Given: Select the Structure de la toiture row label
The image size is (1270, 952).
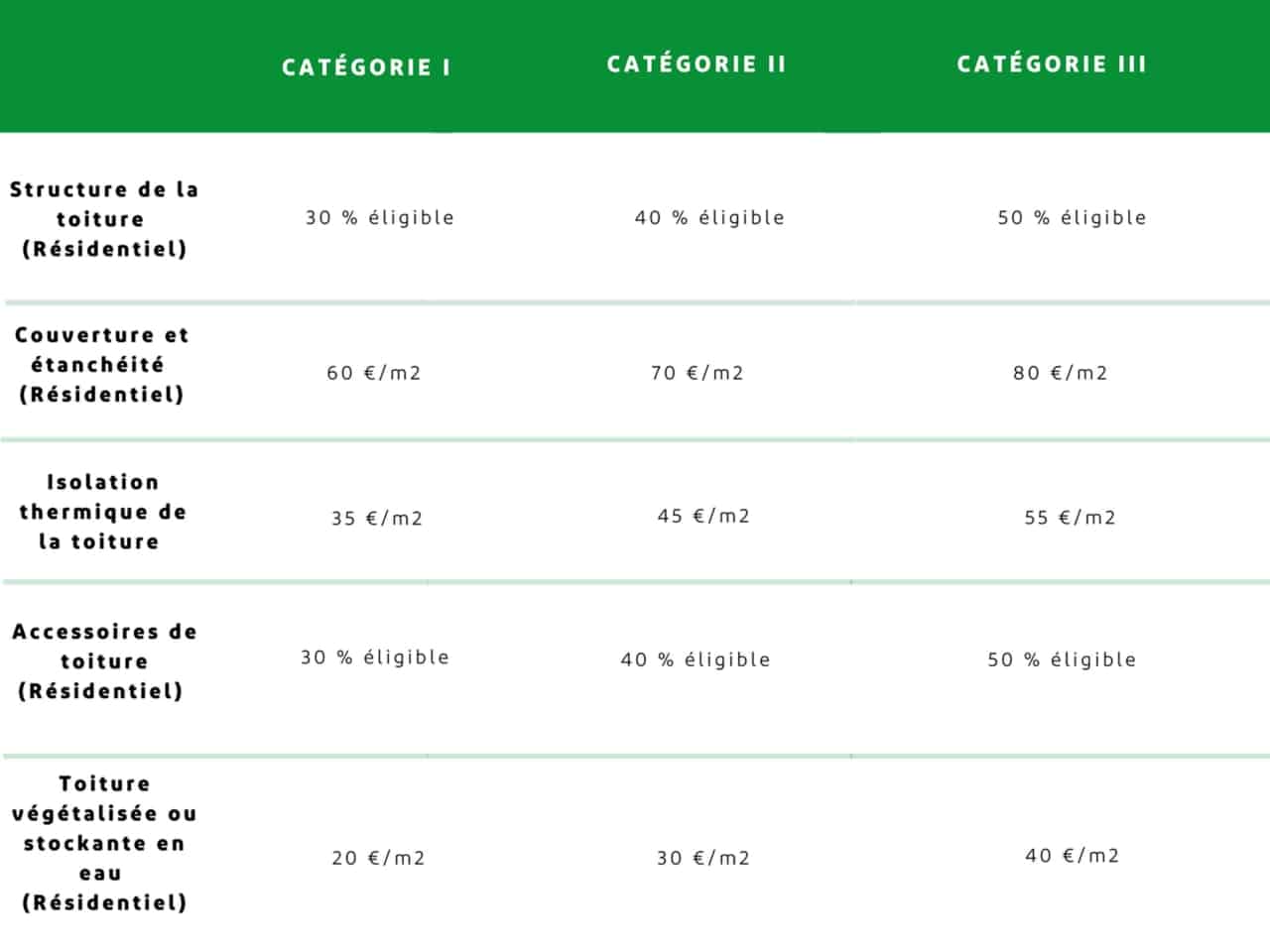Looking at the screenshot, I should (104, 218).
